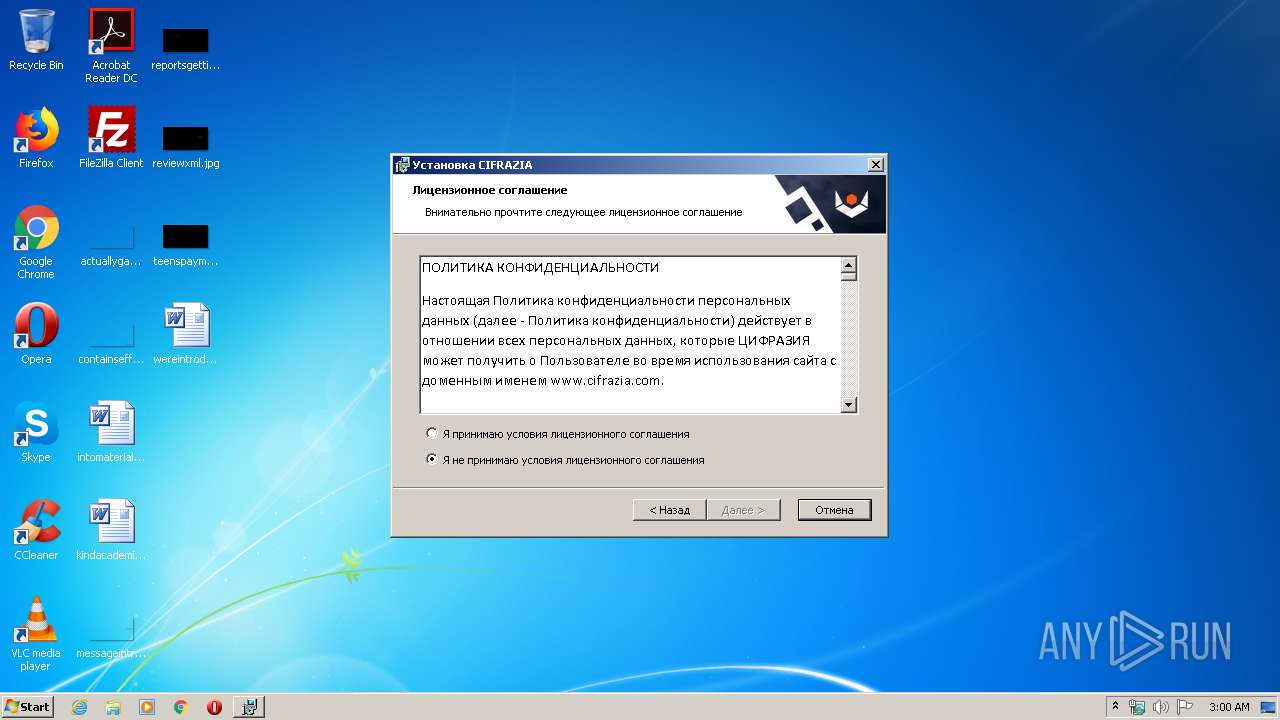This screenshot has height=720, width=1280.
Task: Open FileZilla Client shortcut
Action: (x=111, y=138)
